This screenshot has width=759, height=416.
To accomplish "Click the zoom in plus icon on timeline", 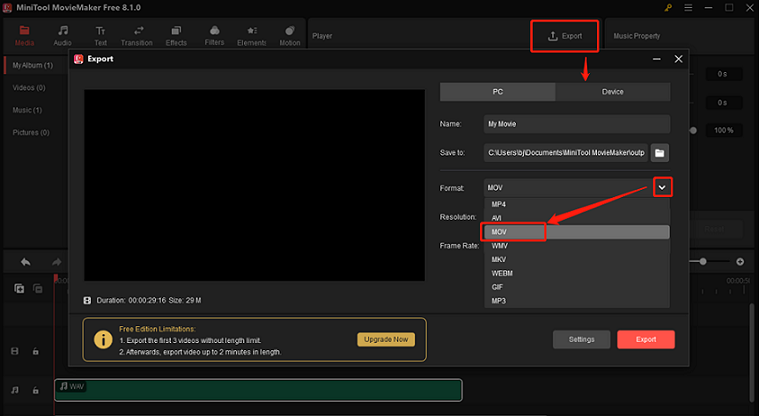I will coord(740,262).
